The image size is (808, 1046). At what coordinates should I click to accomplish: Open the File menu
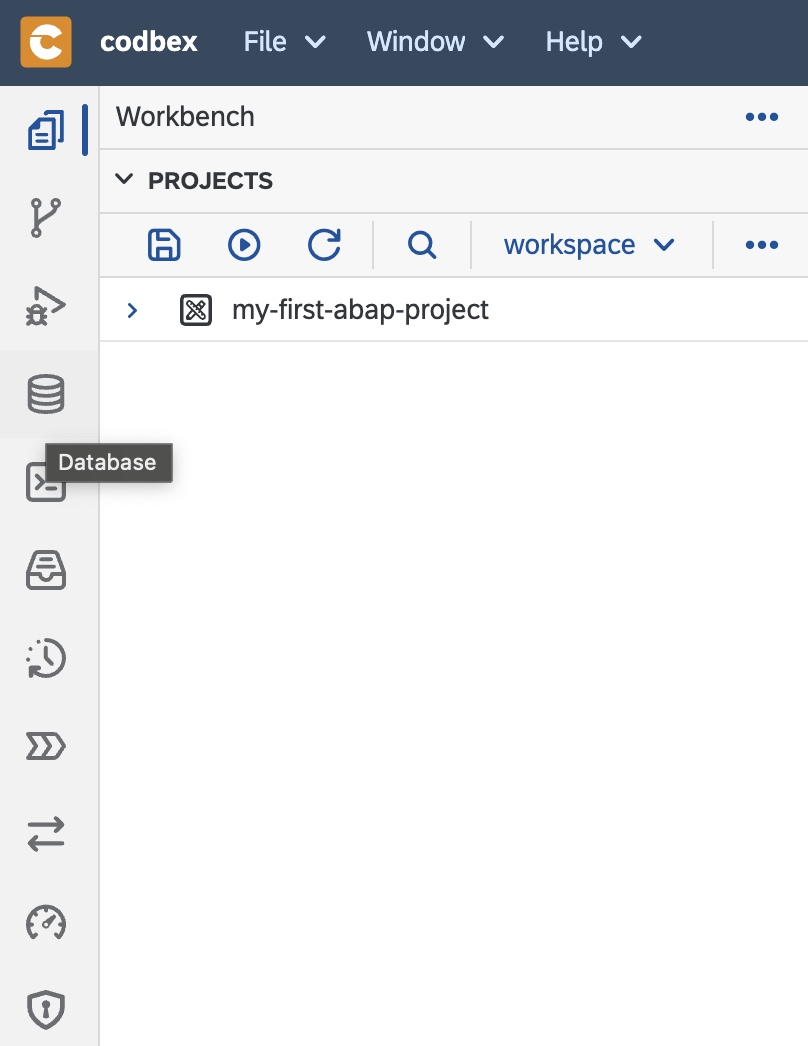point(285,42)
